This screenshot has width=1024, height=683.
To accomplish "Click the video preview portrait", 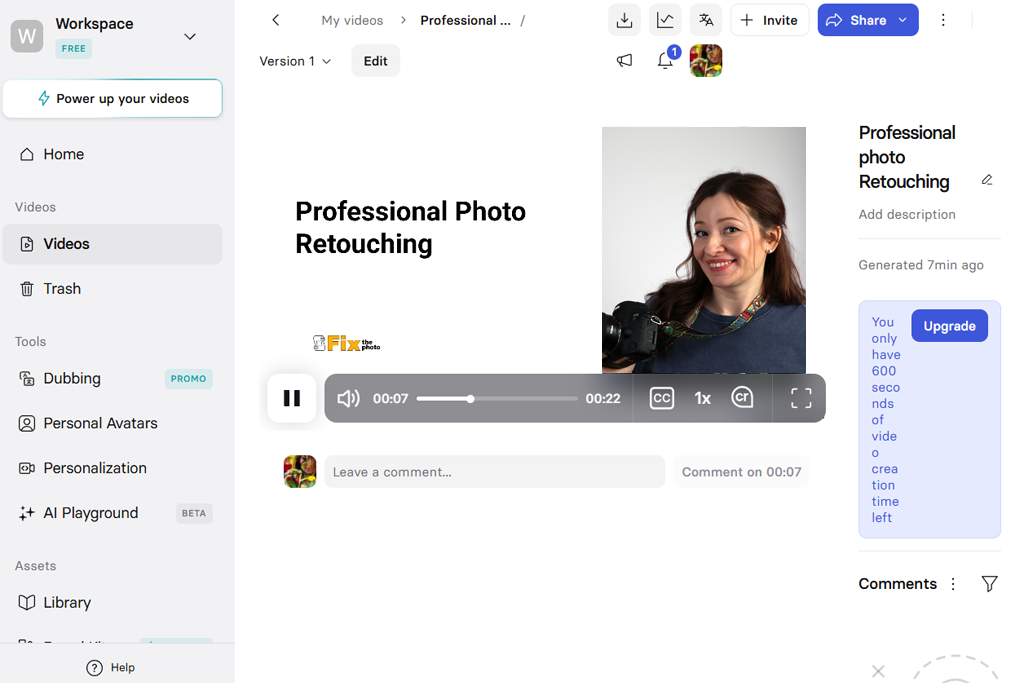I will (x=703, y=250).
